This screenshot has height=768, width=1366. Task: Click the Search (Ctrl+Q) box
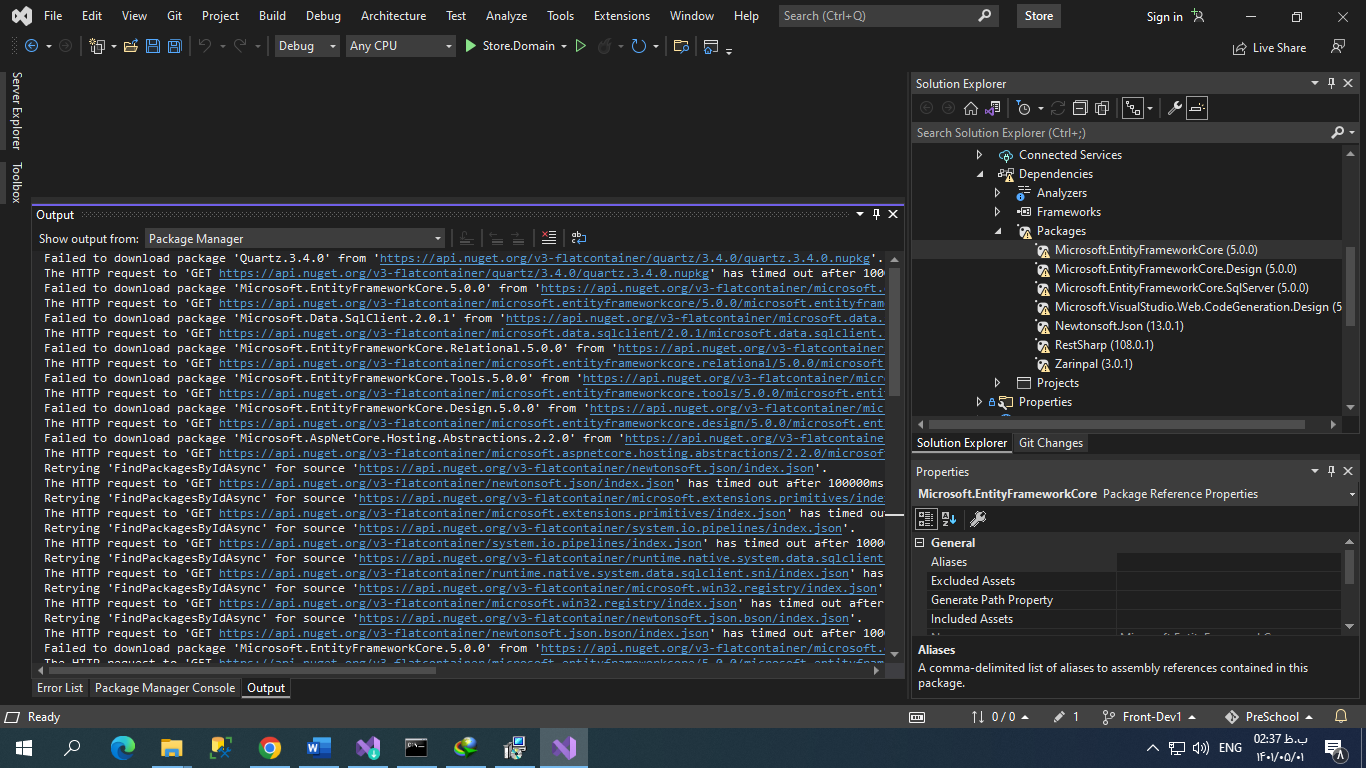pos(888,16)
